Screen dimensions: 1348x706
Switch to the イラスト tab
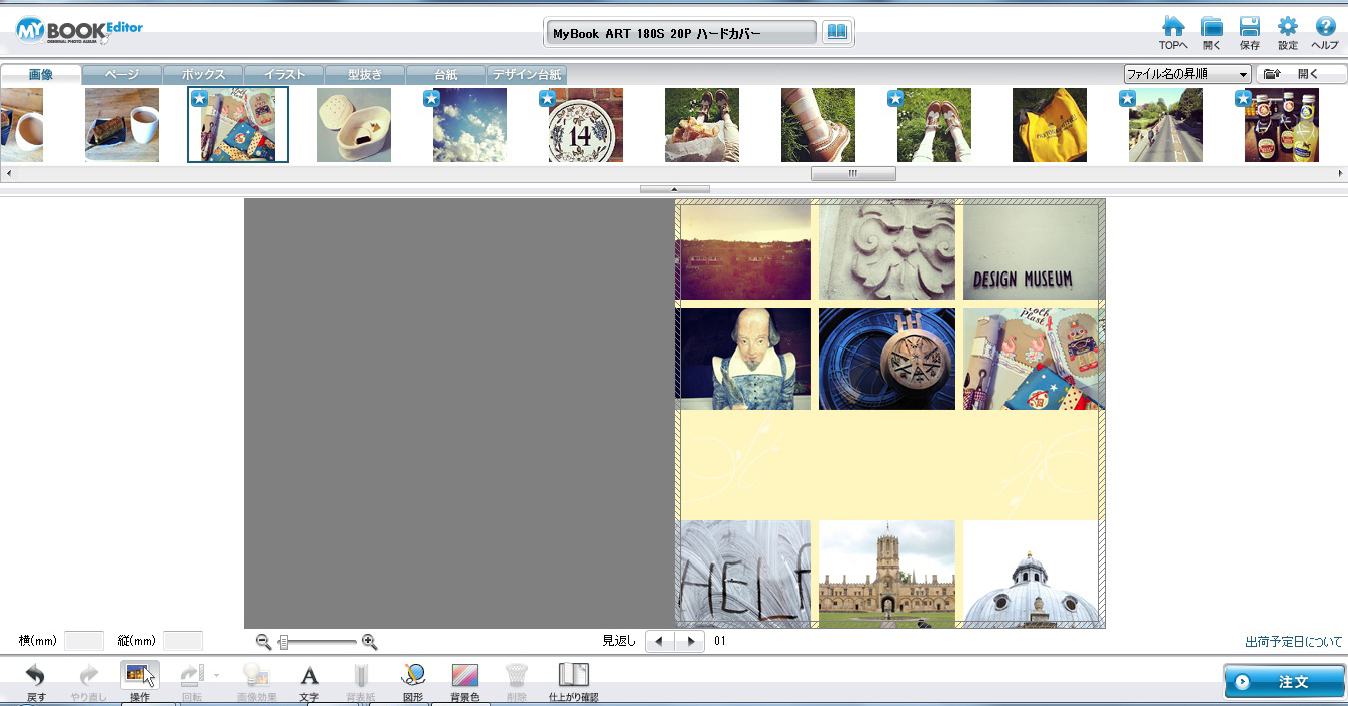point(284,74)
